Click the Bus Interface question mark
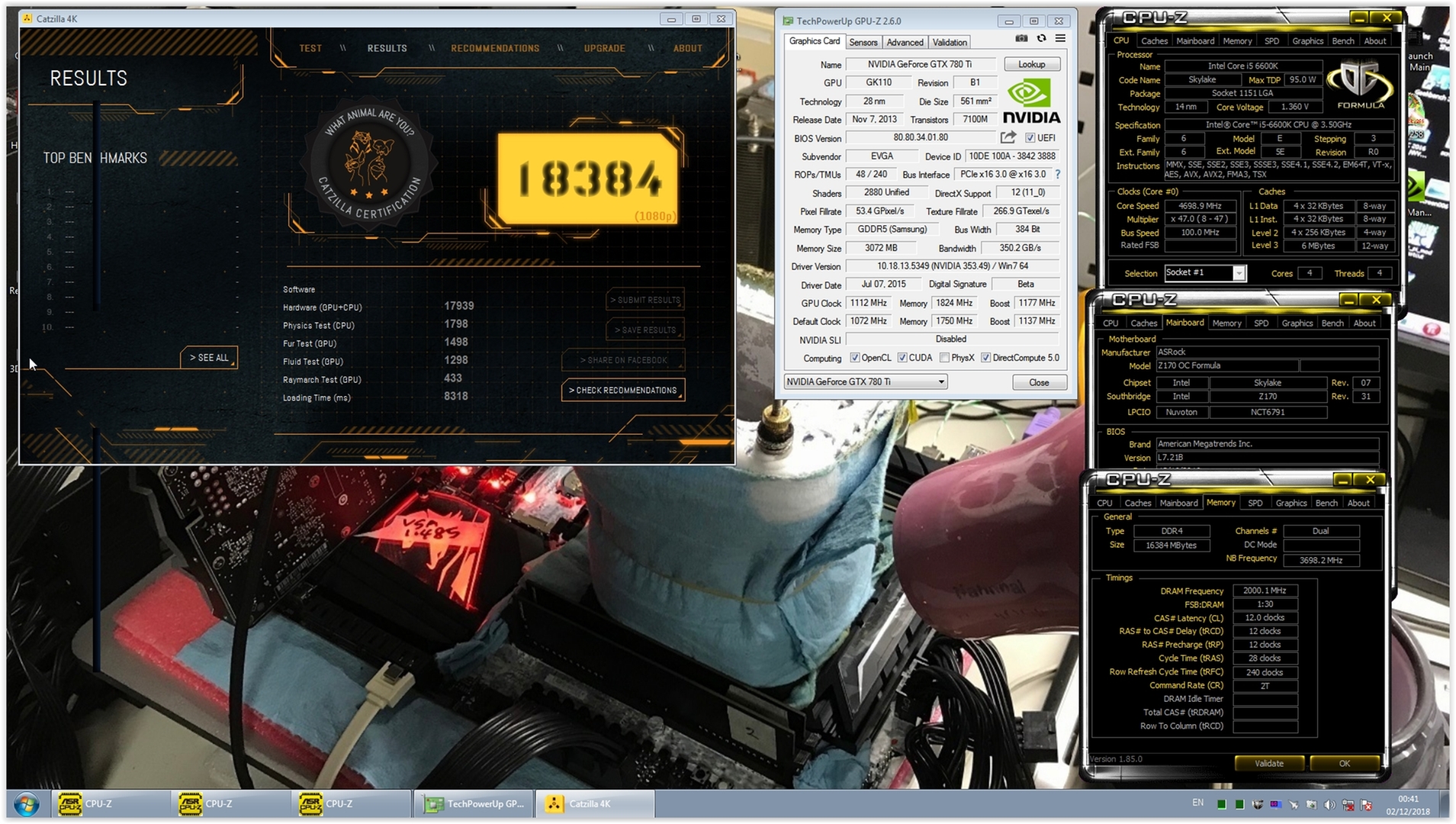Viewport: 1456px width, 824px height. pos(1058,175)
